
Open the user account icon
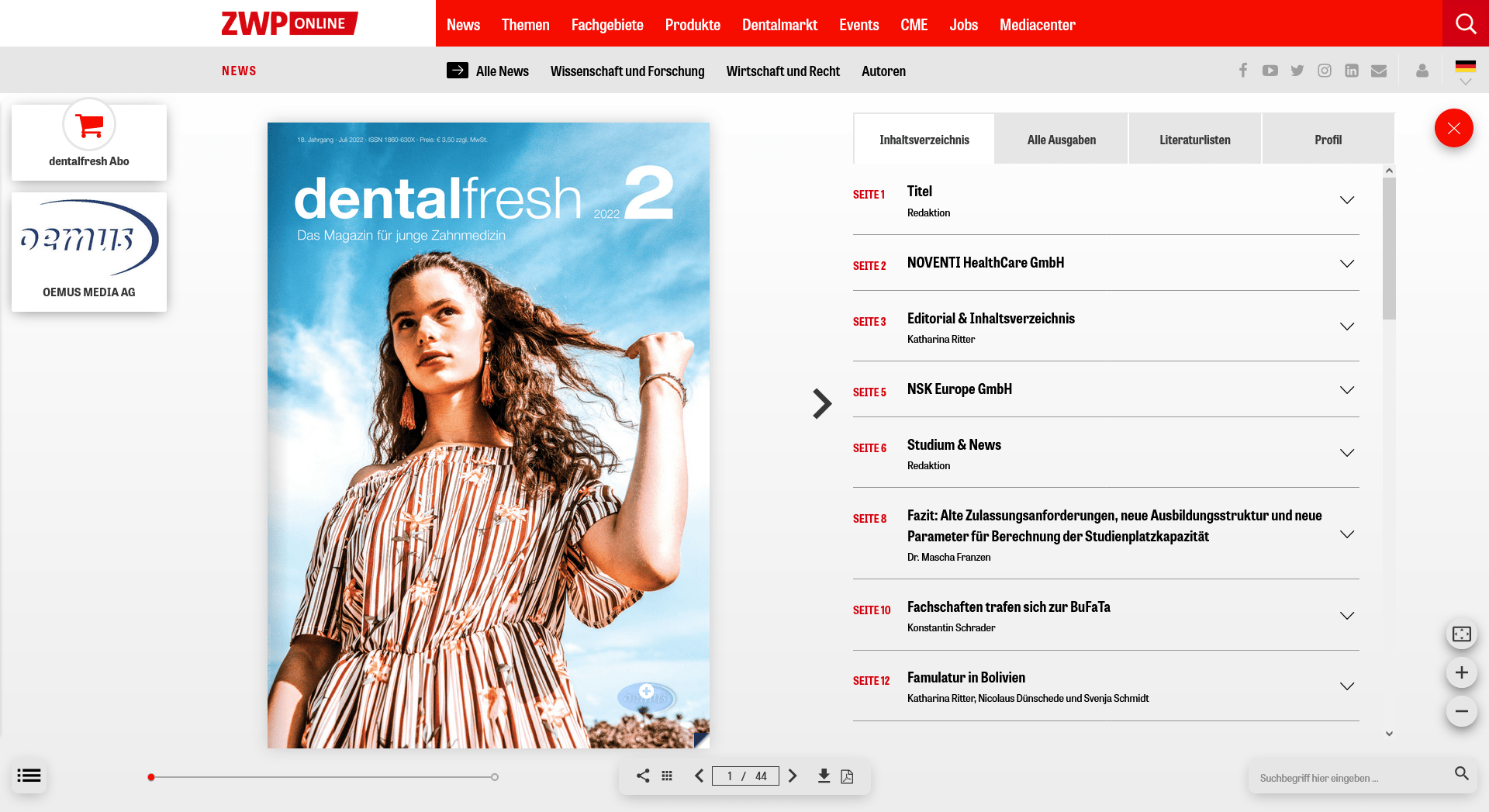click(x=1422, y=71)
